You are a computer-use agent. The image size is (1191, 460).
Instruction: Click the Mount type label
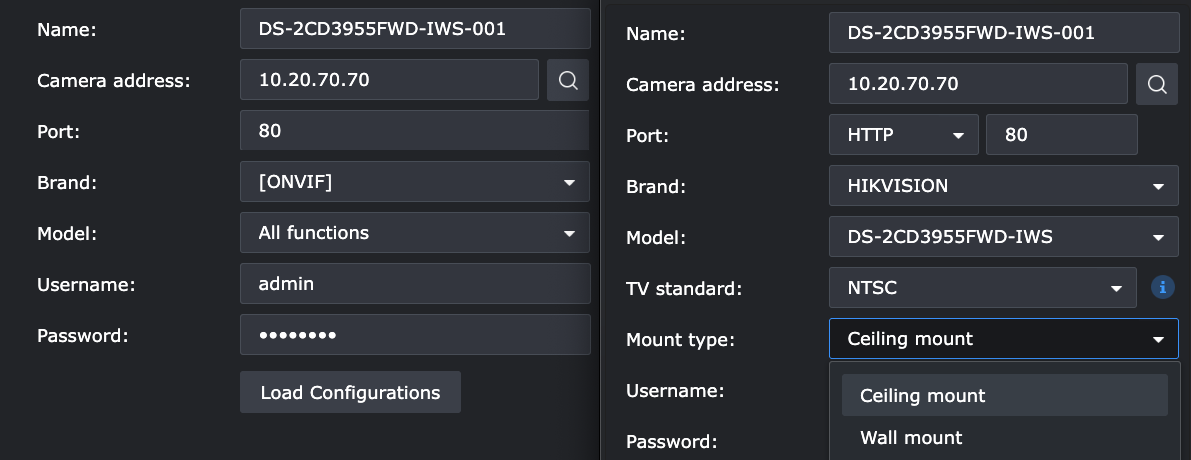pos(681,339)
